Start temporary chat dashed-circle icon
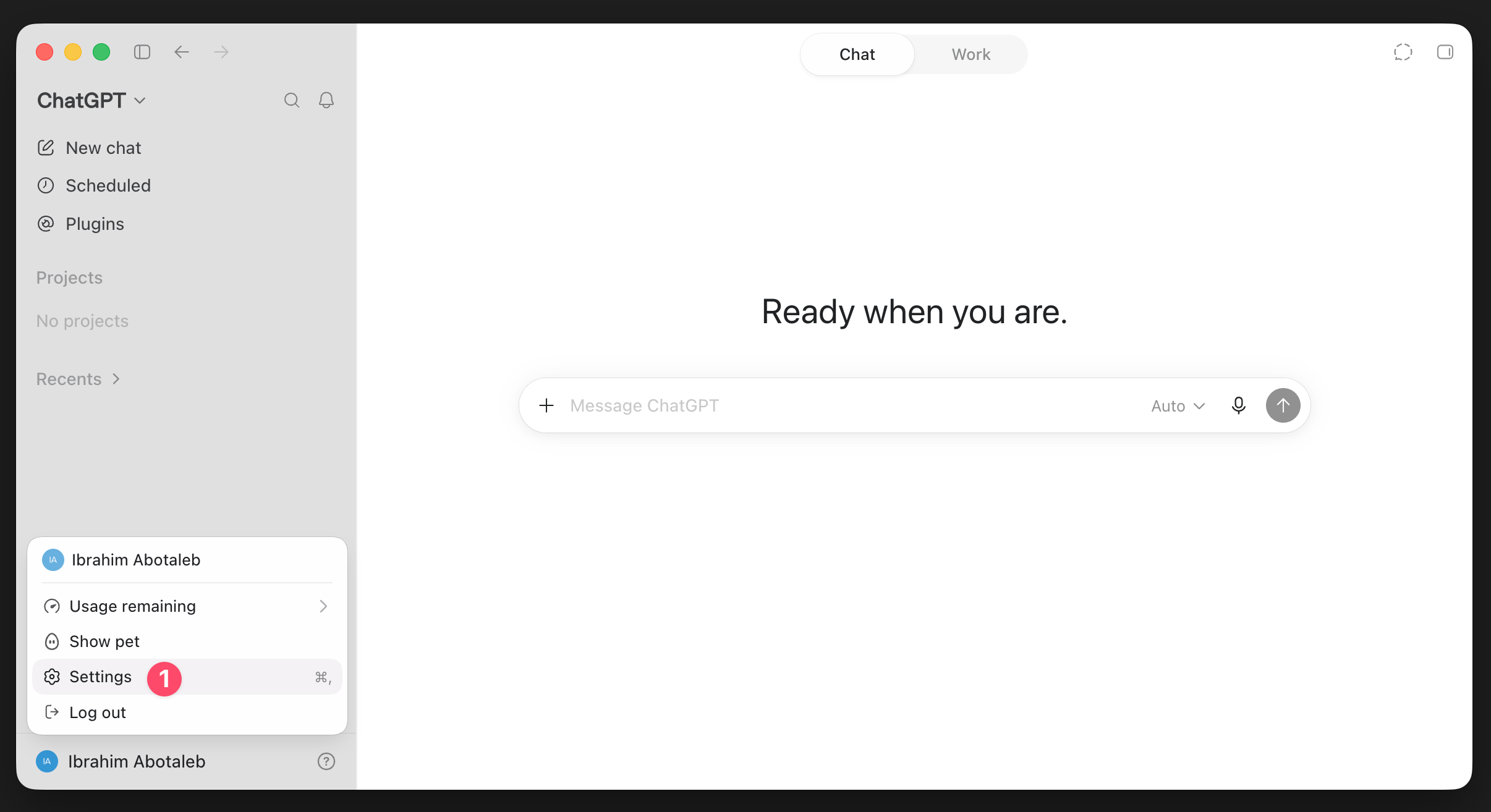This screenshot has width=1491, height=812. point(1403,52)
